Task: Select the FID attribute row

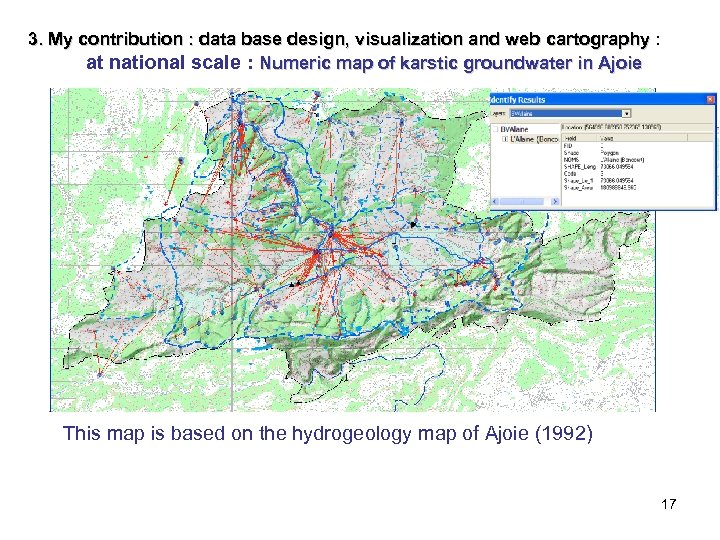Action: click(637, 146)
